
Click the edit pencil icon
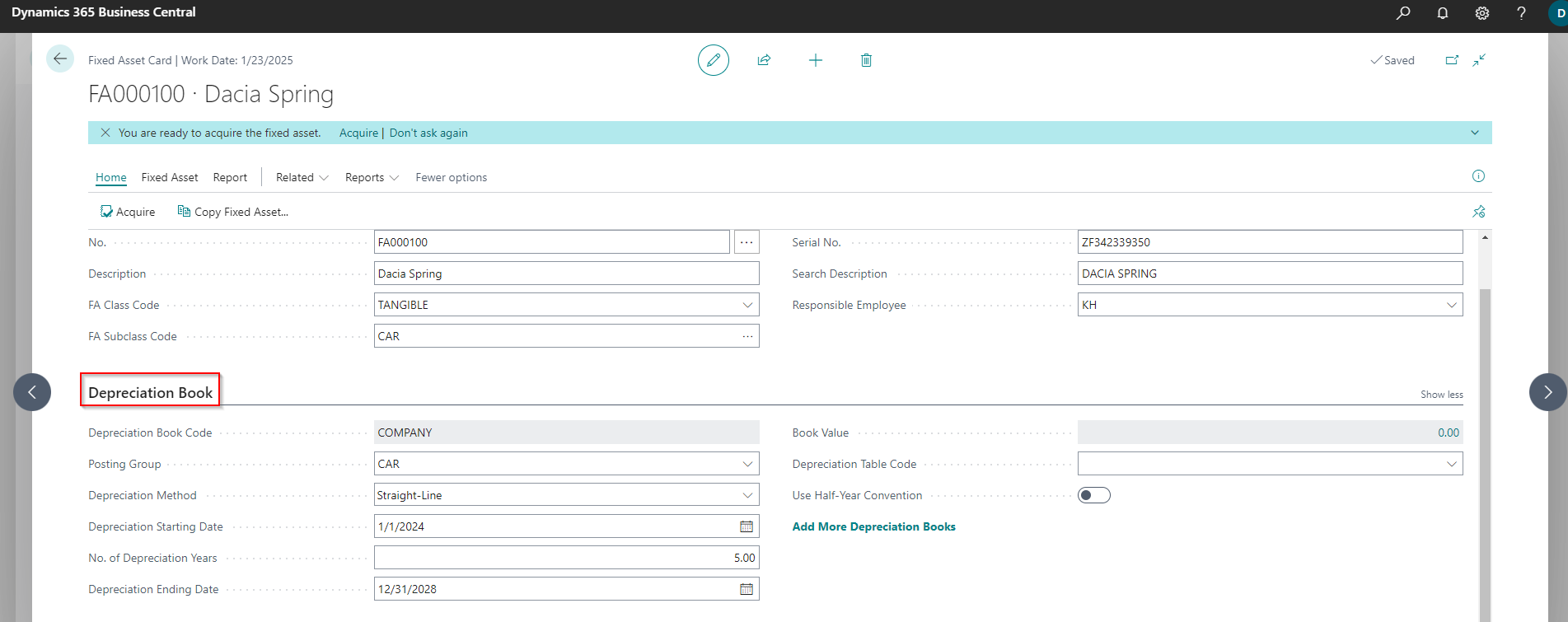tap(714, 60)
